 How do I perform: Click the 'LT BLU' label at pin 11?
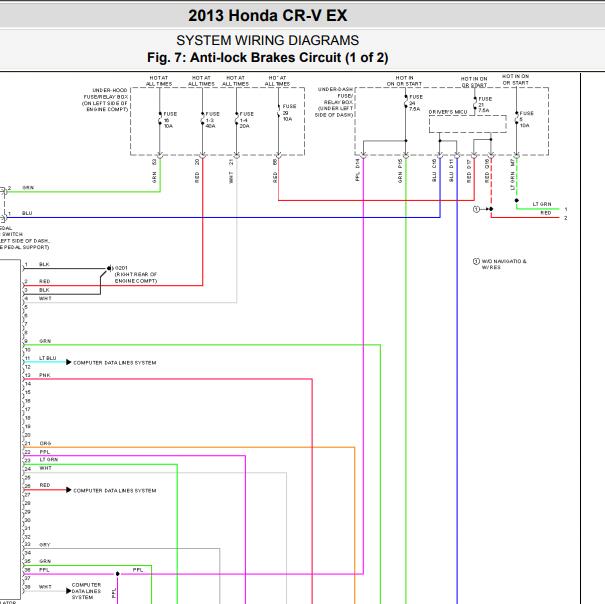coord(48,359)
